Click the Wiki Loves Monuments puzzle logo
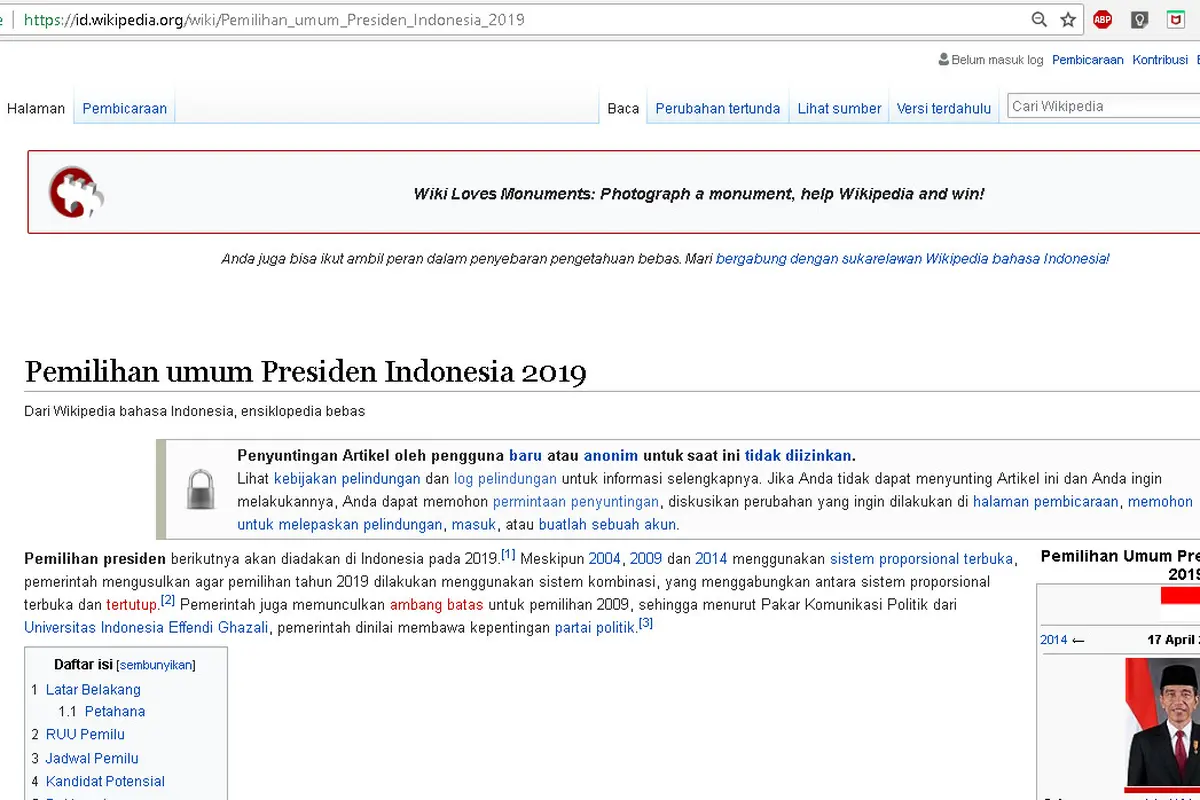Screen dimensions: 1200x800 pos(77,193)
